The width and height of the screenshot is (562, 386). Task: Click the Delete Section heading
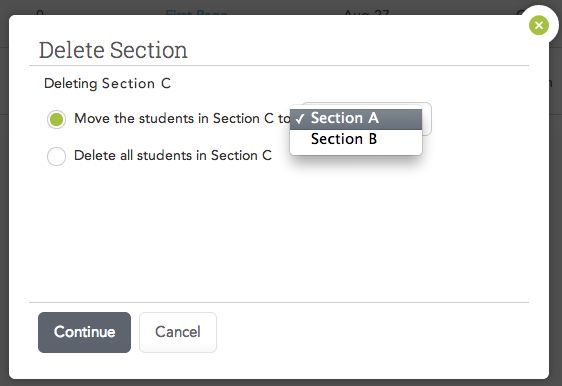[113, 50]
